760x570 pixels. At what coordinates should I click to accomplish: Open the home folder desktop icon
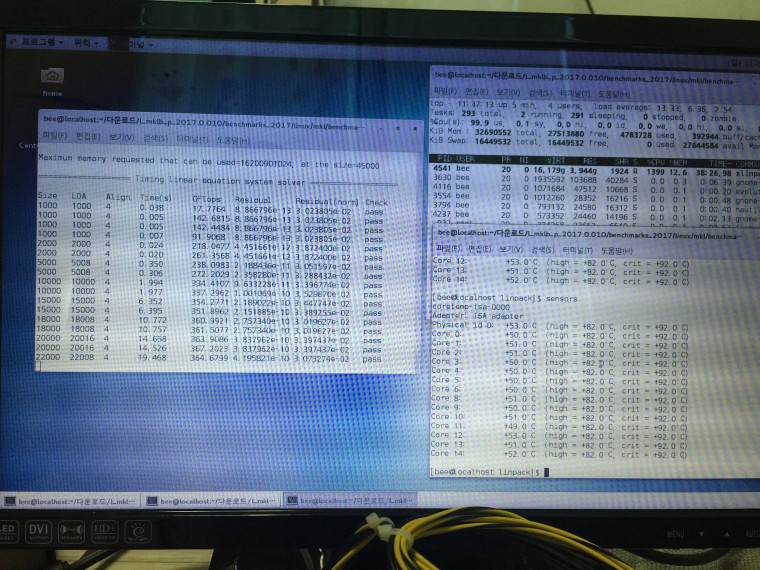coord(52,80)
